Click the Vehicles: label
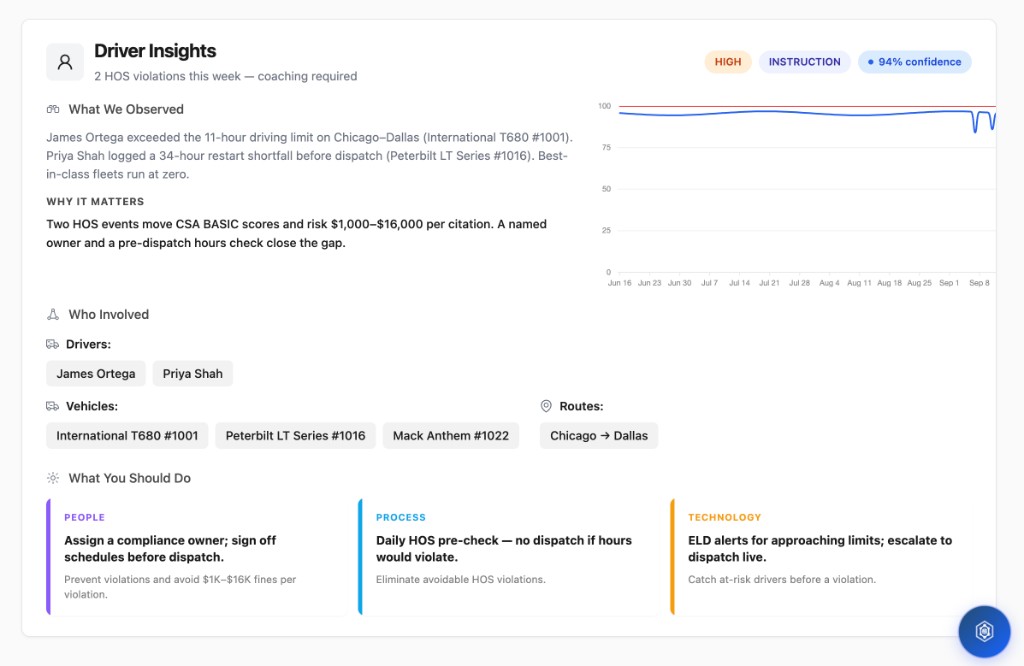Image resolution: width=1024 pixels, height=666 pixels. click(91, 406)
